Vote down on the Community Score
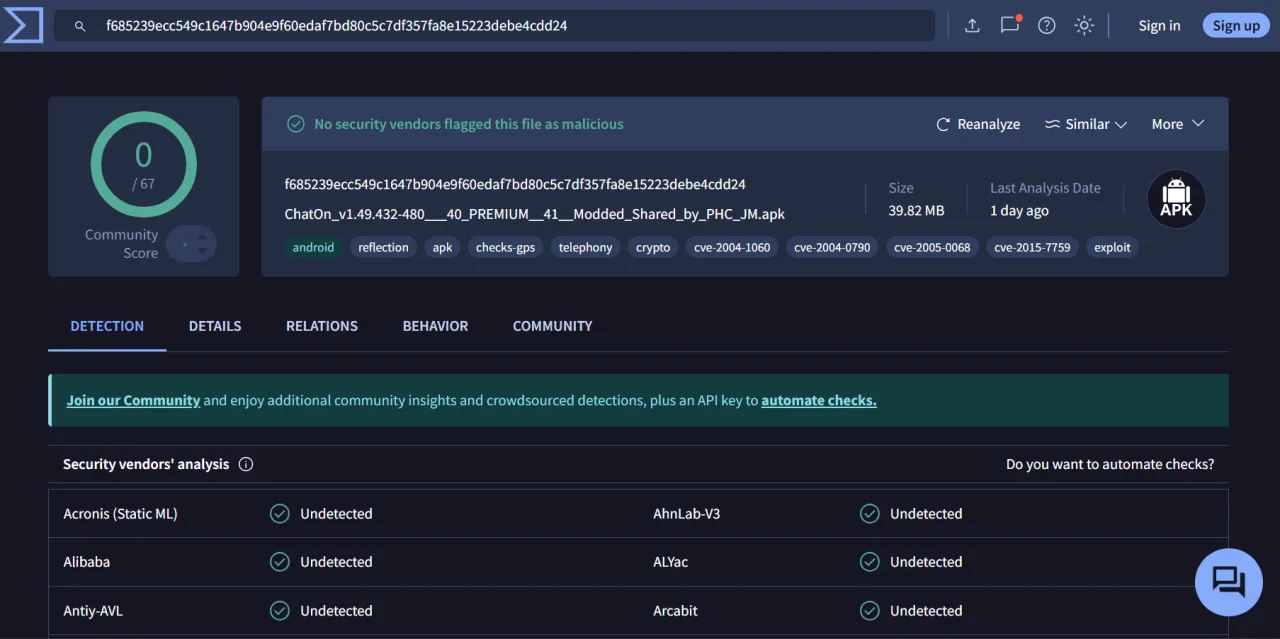Screen dimensions: 1280x639 tap(202, 250)
